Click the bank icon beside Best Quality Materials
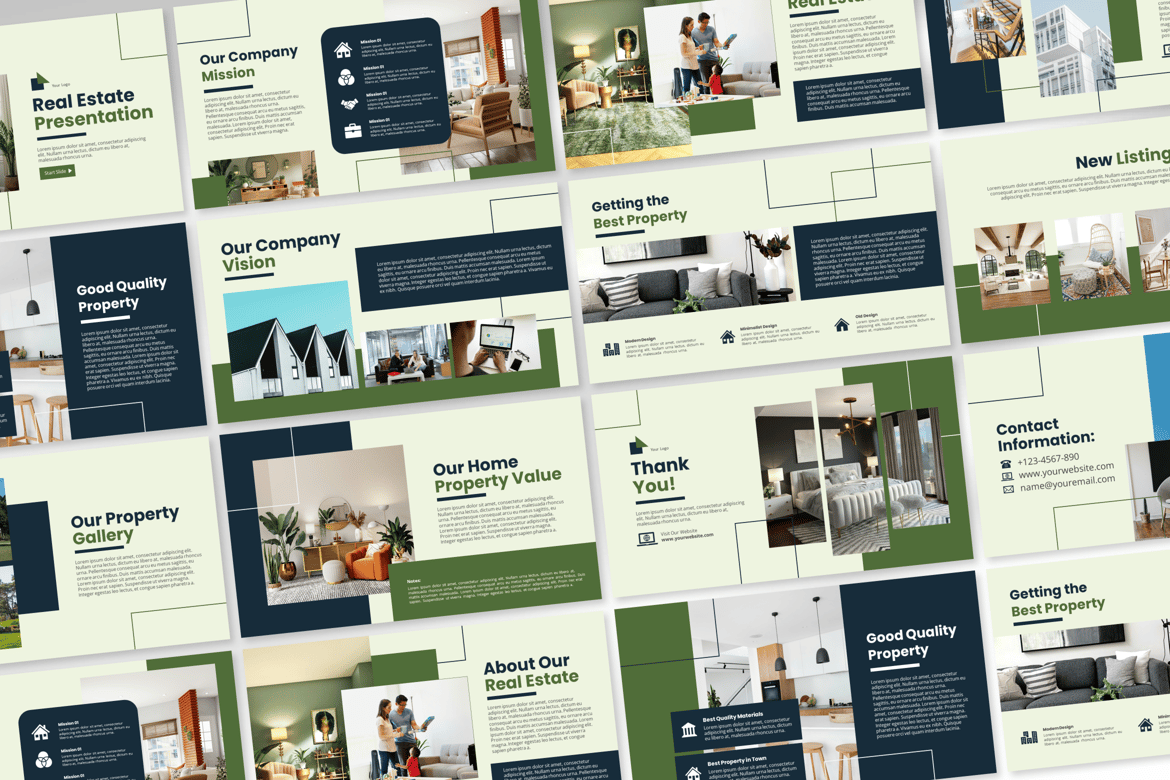 [x=689, y=728]
